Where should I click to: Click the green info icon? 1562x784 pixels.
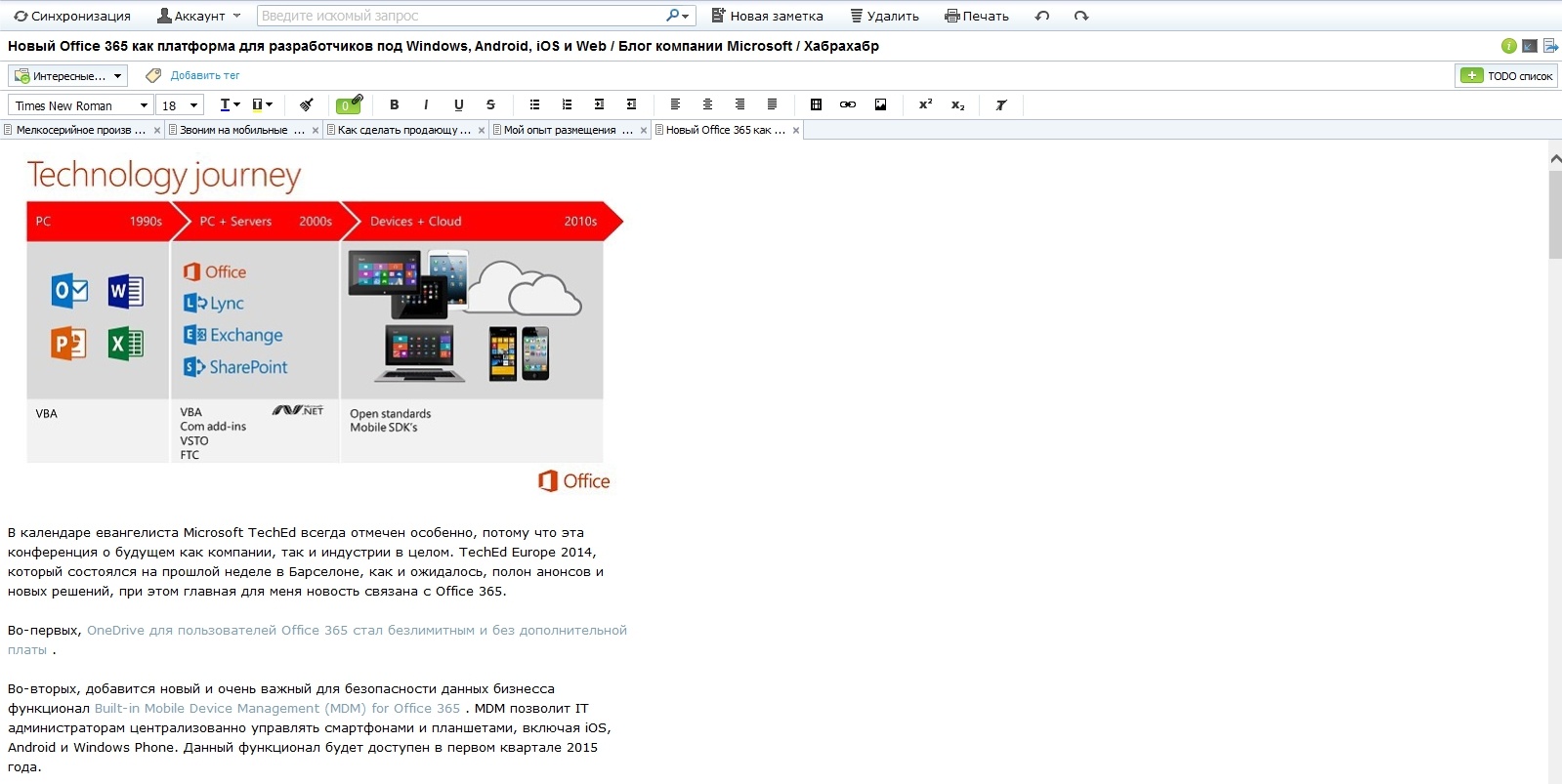tap(1509, 46)
